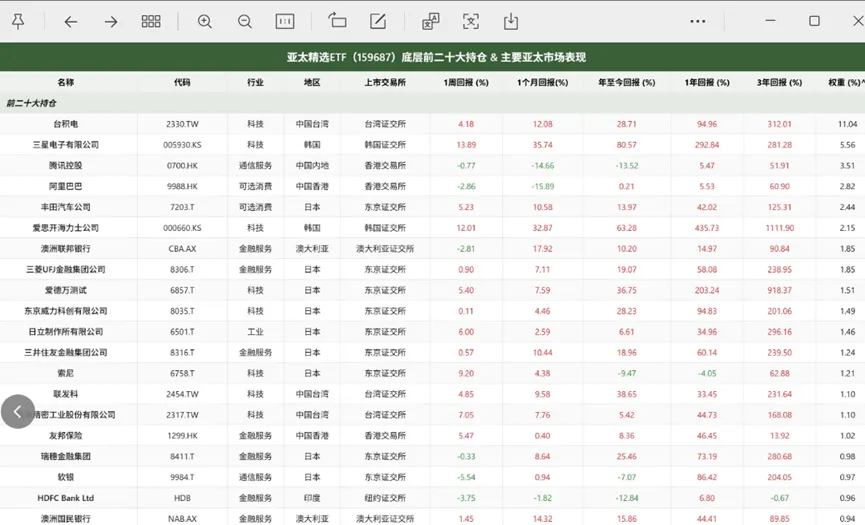Click the 三星电子有限公司 row name
Image resolution: width=865 pixels, height=525 pixels.
(x=66, y=144)
